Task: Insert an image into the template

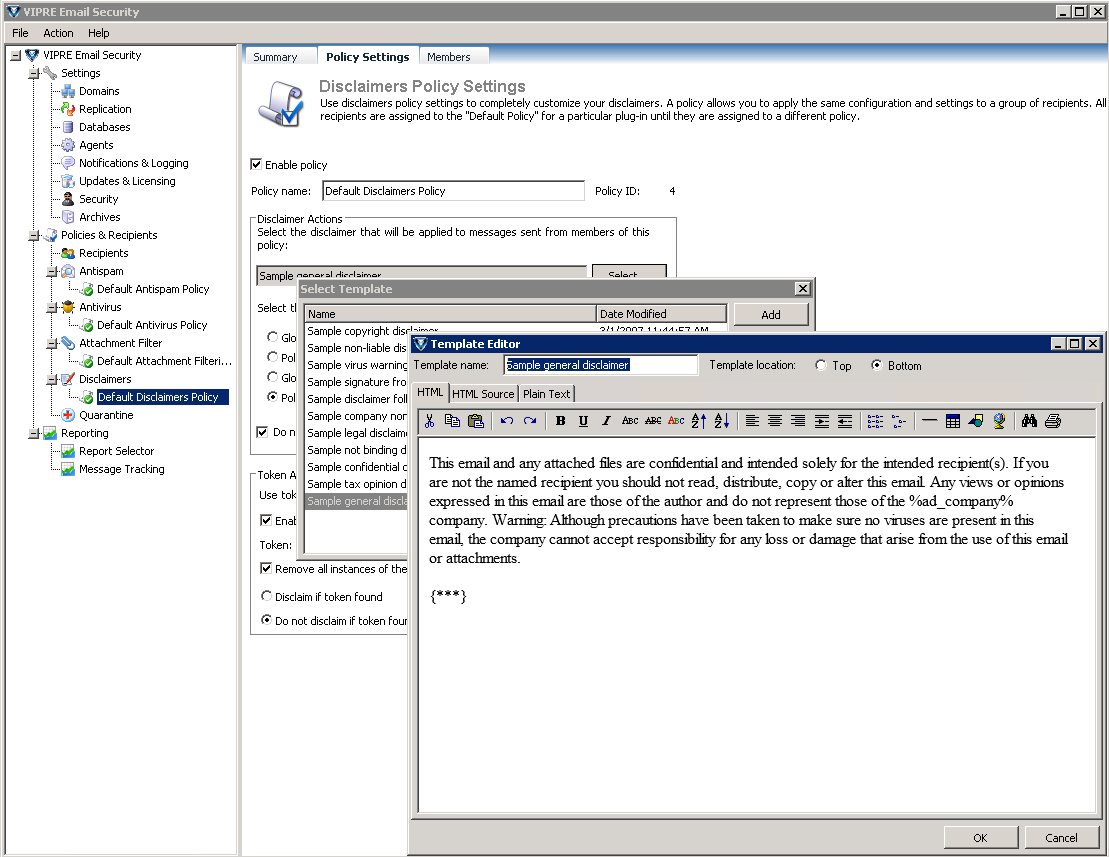Action: click(x=976, y=421)
